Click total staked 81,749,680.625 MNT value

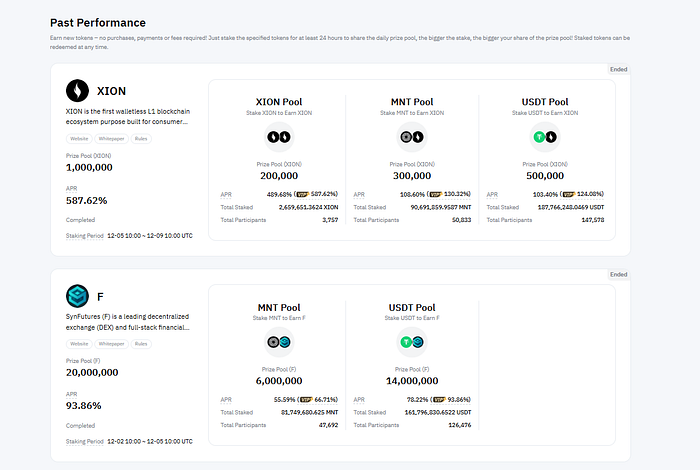point(309,413)
